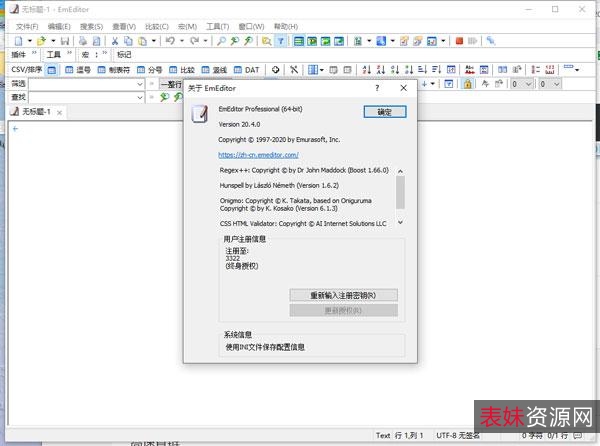This screenshot has height=446, width=600.
Task: Close the About EmEditor dialog
Action: click(403, 88)
